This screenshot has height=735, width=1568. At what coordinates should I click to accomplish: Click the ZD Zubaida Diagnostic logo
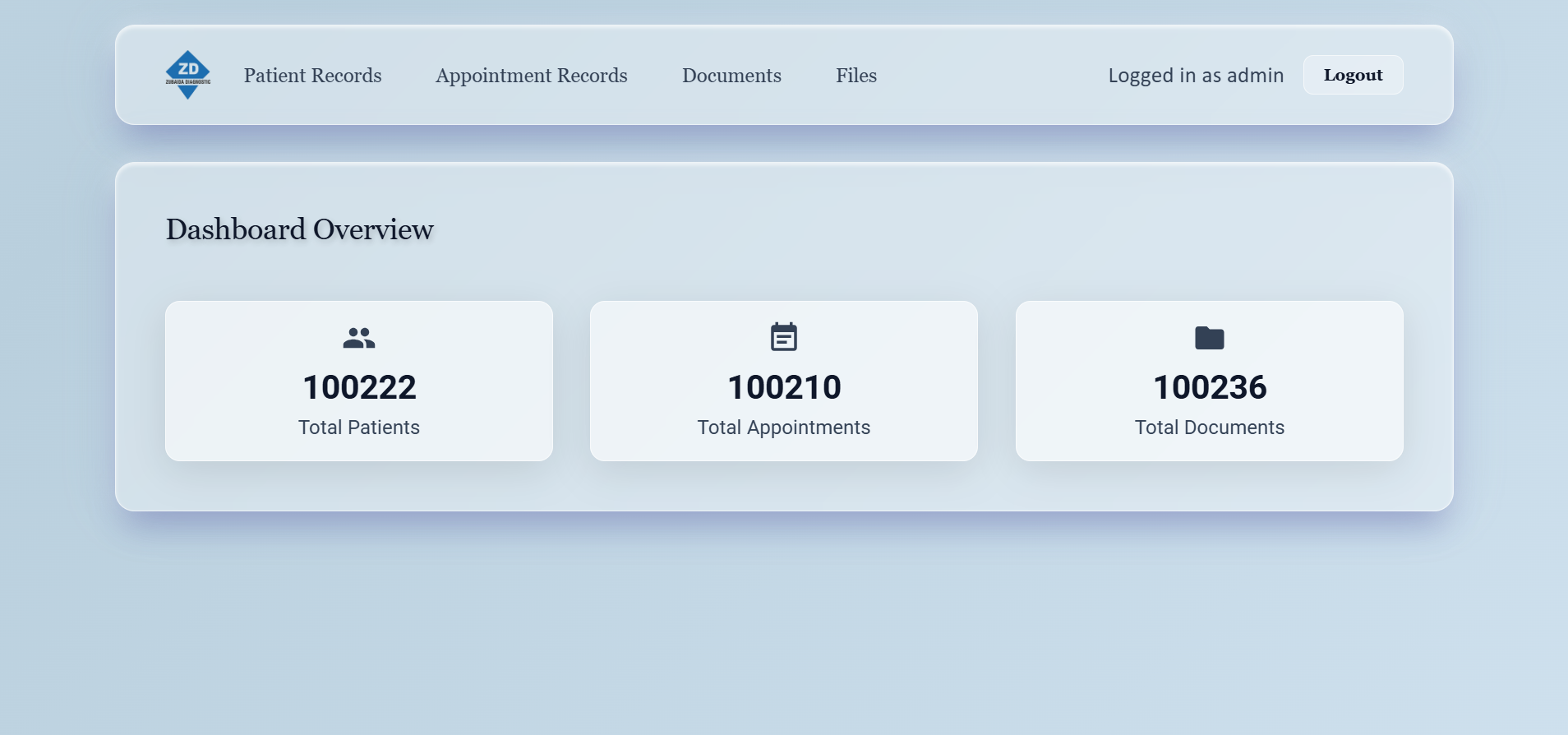pos(188,75)
